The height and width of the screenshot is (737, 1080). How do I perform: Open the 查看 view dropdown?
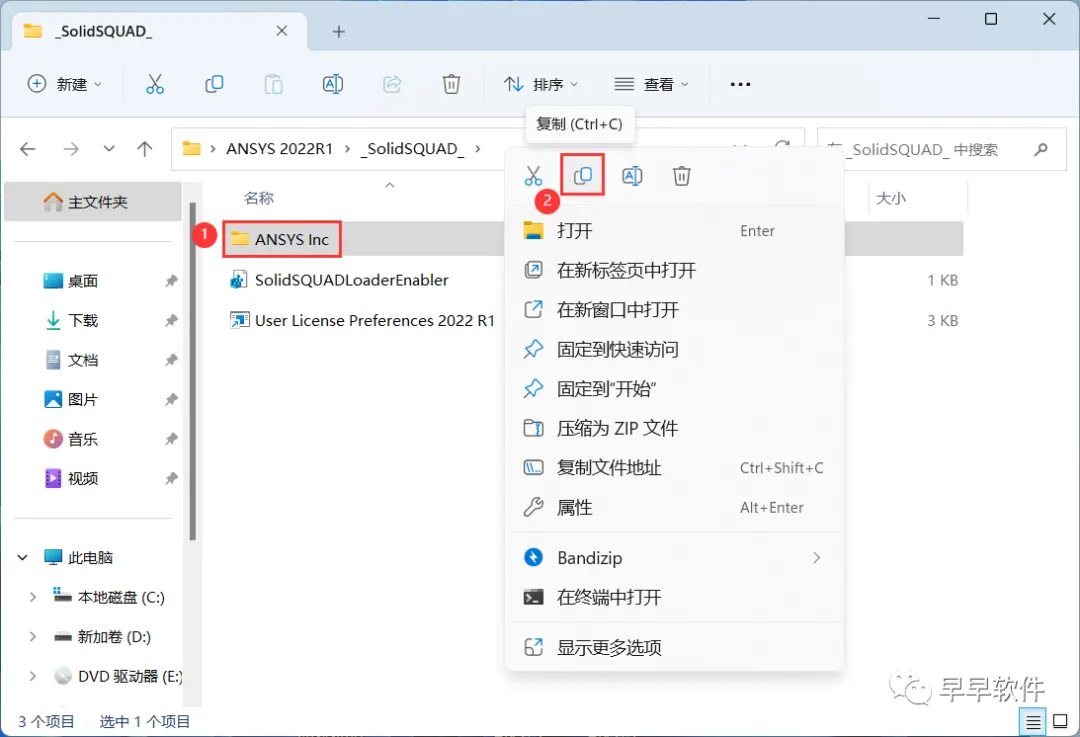coord(652,84)
